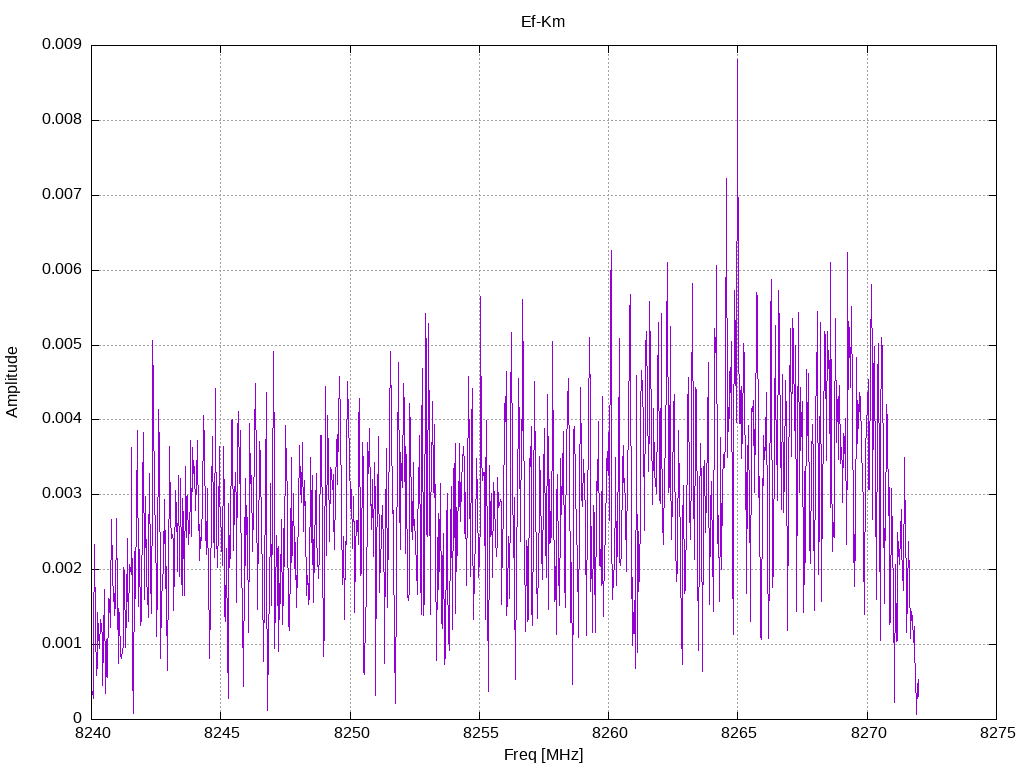The image size is (1024, 768).
Task: Select the Freq [MHz] x-axis label
Action: (x=543, y=755)
